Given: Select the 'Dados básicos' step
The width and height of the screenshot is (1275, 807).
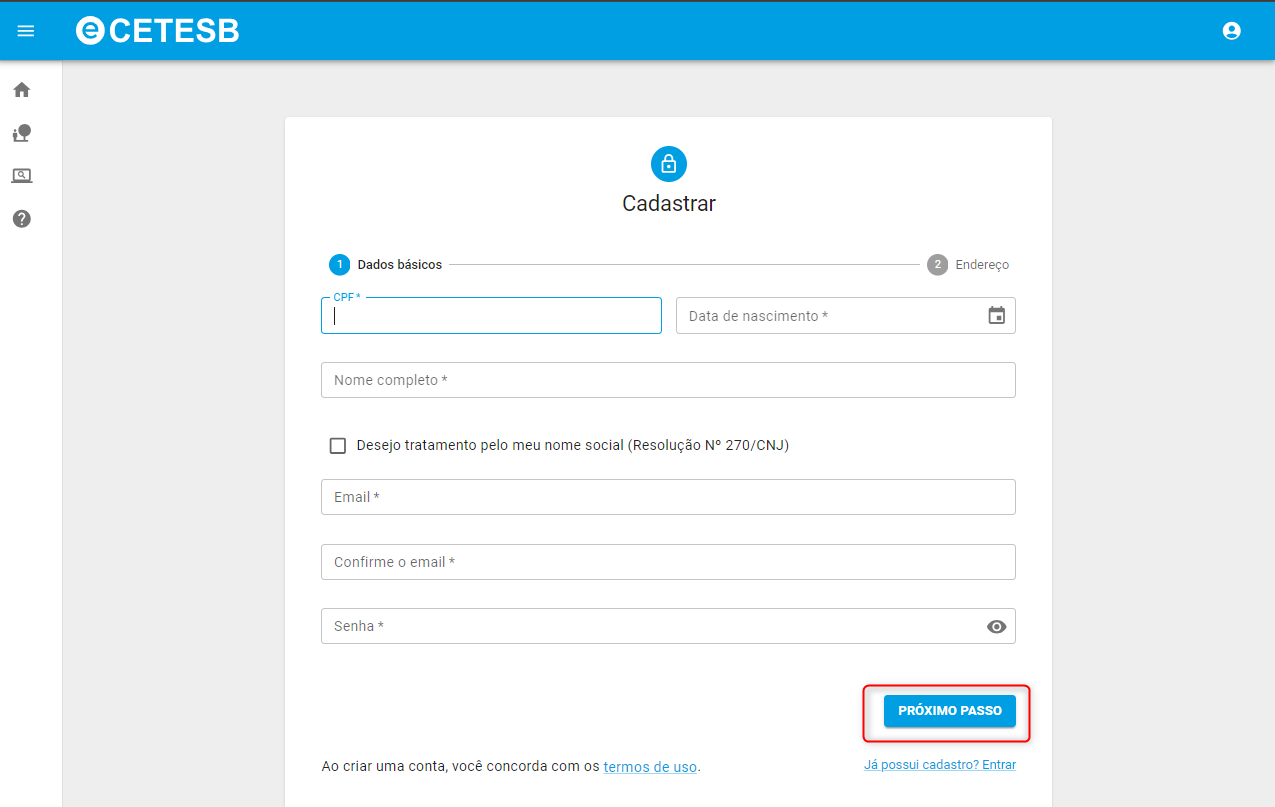Looking at the screenshot, I should pyautogui.click(x=386, y=265).
